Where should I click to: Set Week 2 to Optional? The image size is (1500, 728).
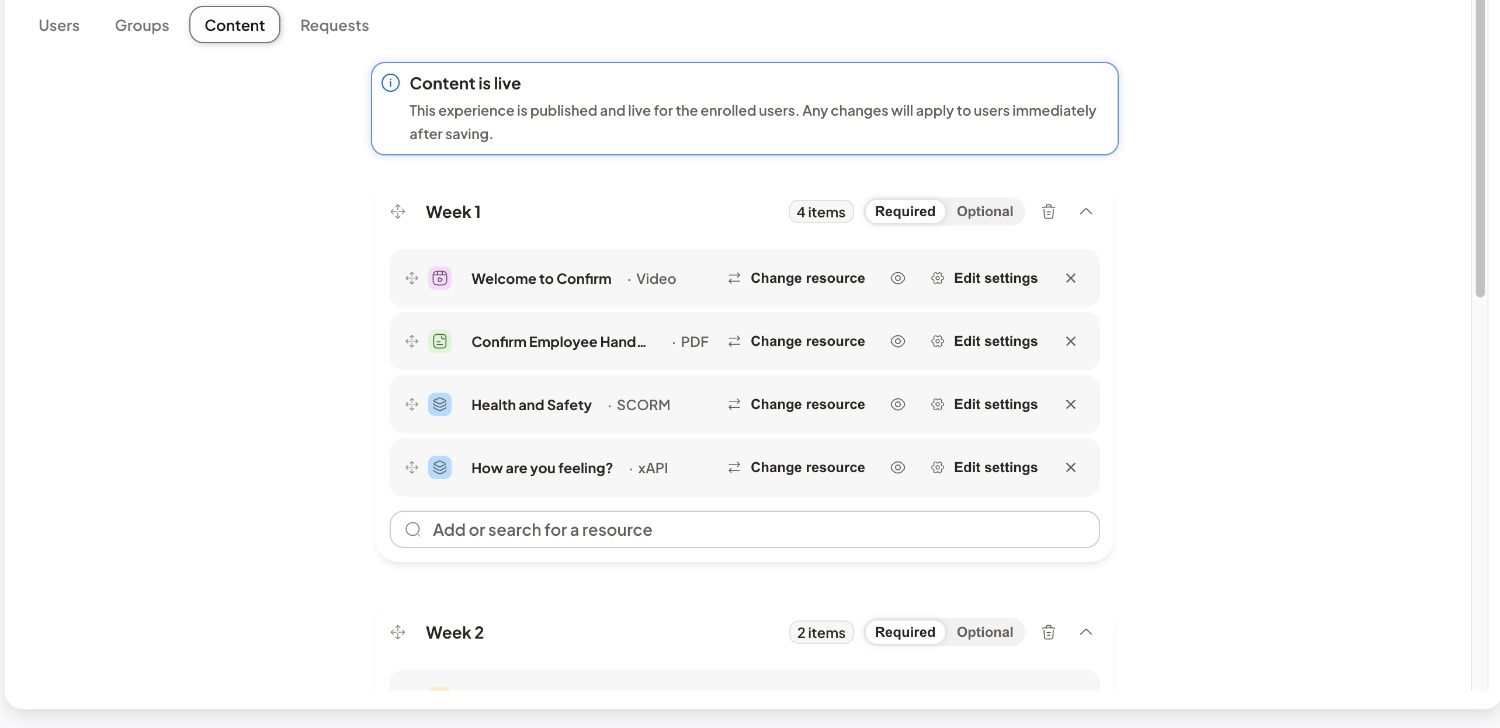pos(985,633)
